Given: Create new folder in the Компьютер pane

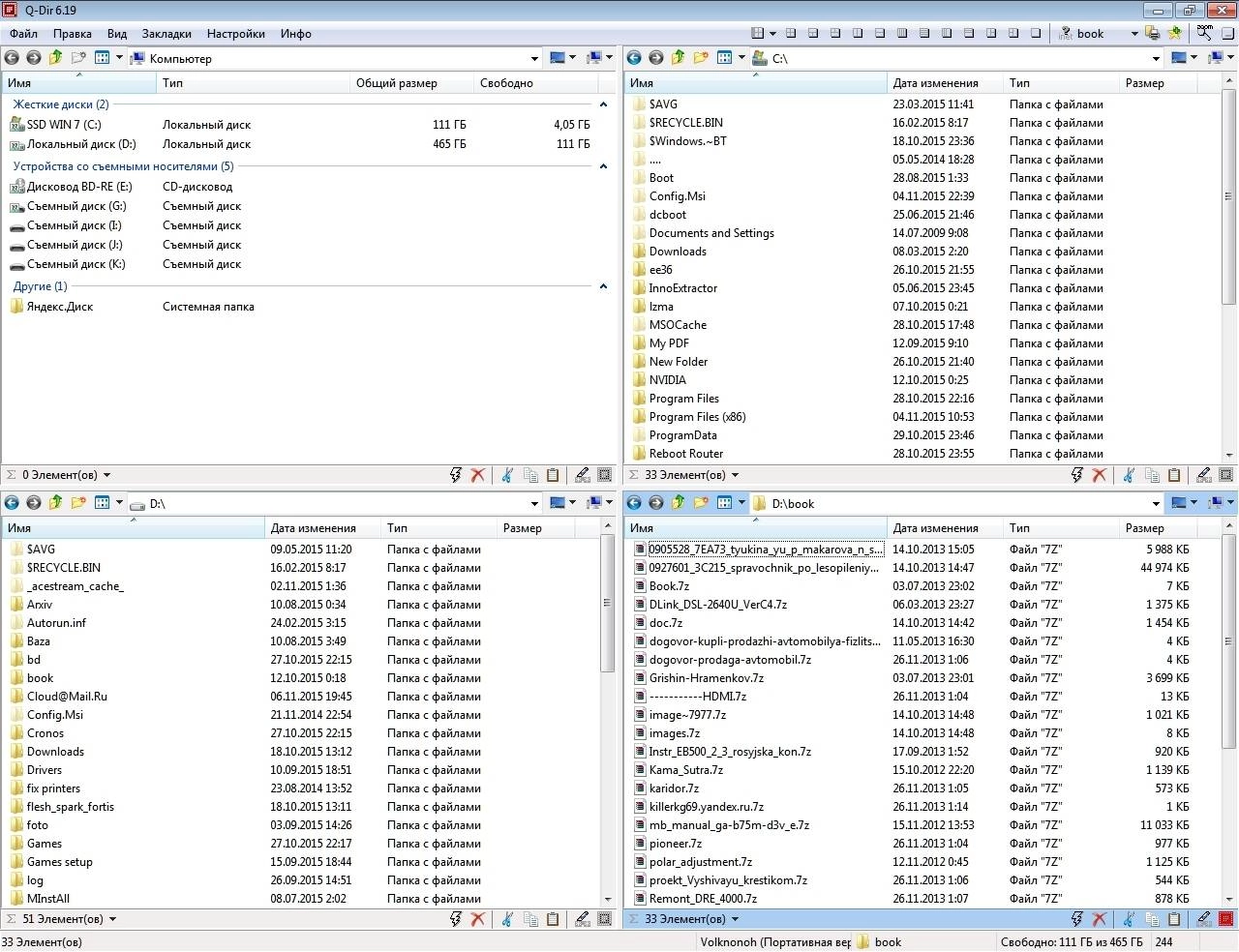Looking at the screenshot, I should 78,58.
